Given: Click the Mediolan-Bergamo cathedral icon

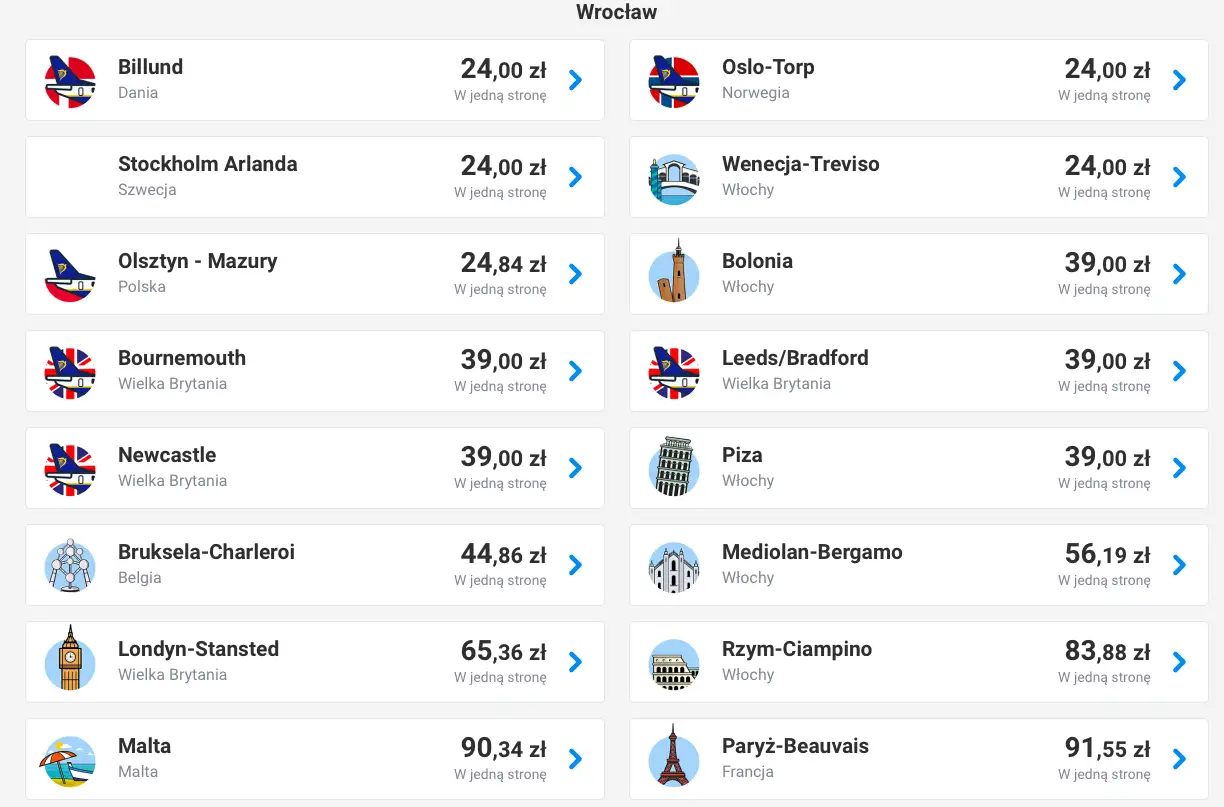Looking at the screenshot, I should tap(674, 566).
